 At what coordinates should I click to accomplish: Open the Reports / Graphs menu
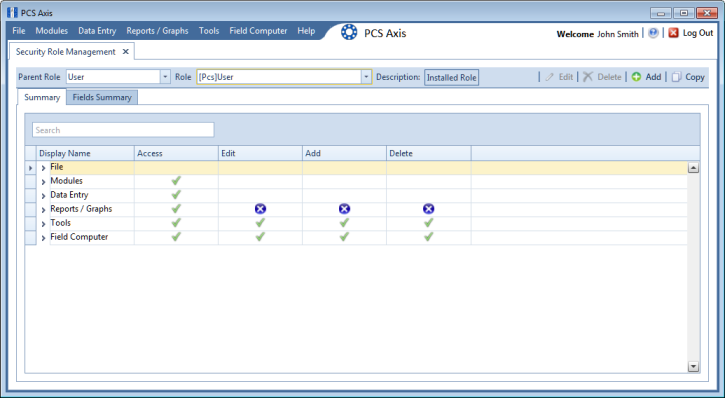[157, 31]
